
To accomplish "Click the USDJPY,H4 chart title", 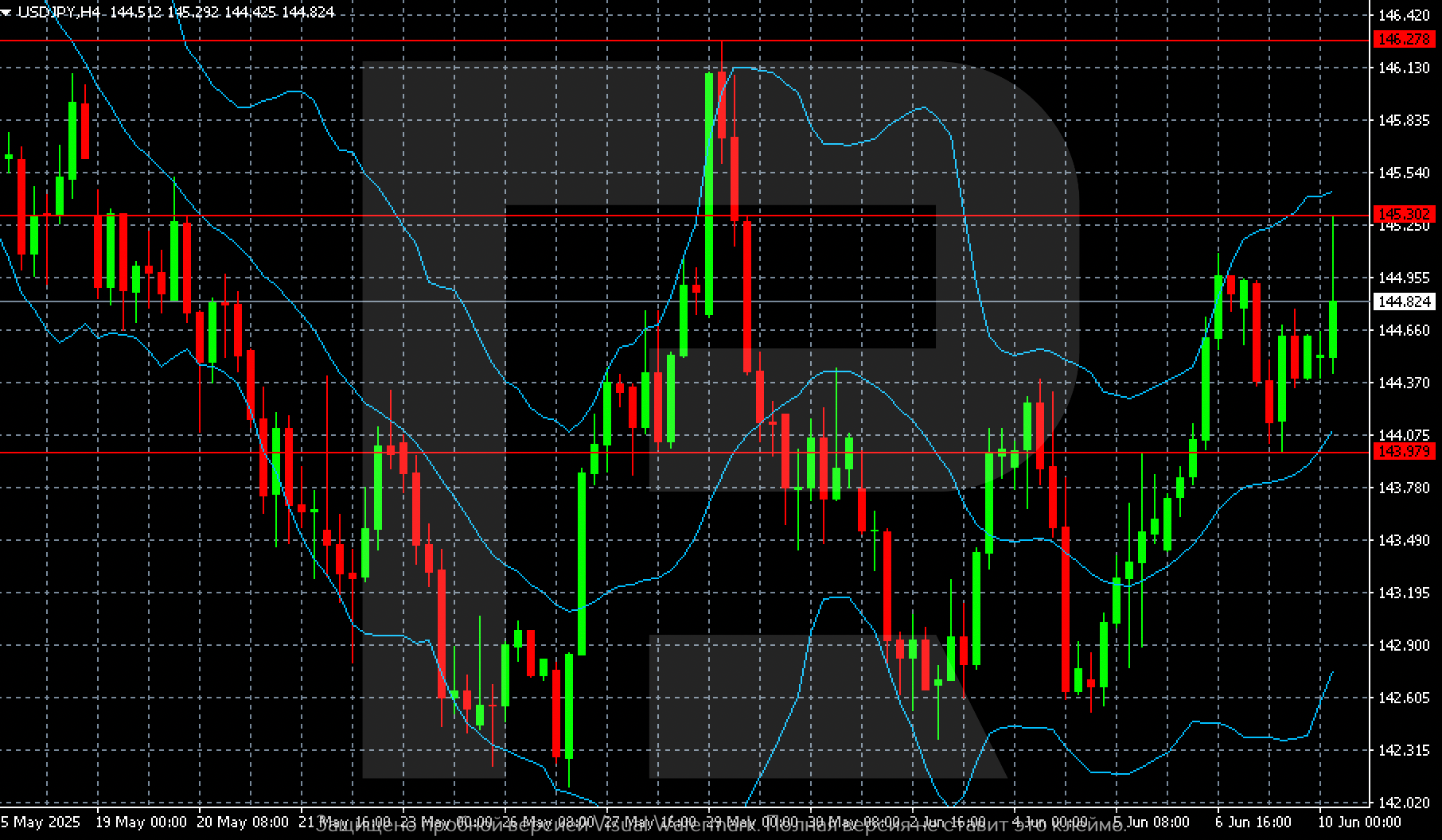I will click(x=59, y=12).
